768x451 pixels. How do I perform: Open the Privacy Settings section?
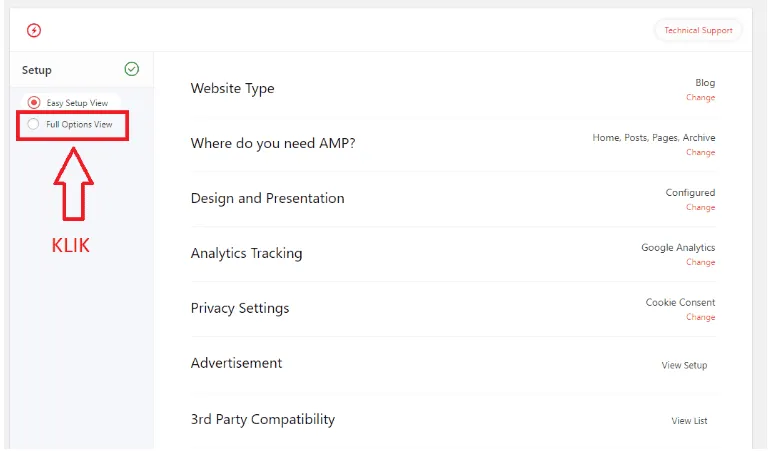[x=240, y=308]
